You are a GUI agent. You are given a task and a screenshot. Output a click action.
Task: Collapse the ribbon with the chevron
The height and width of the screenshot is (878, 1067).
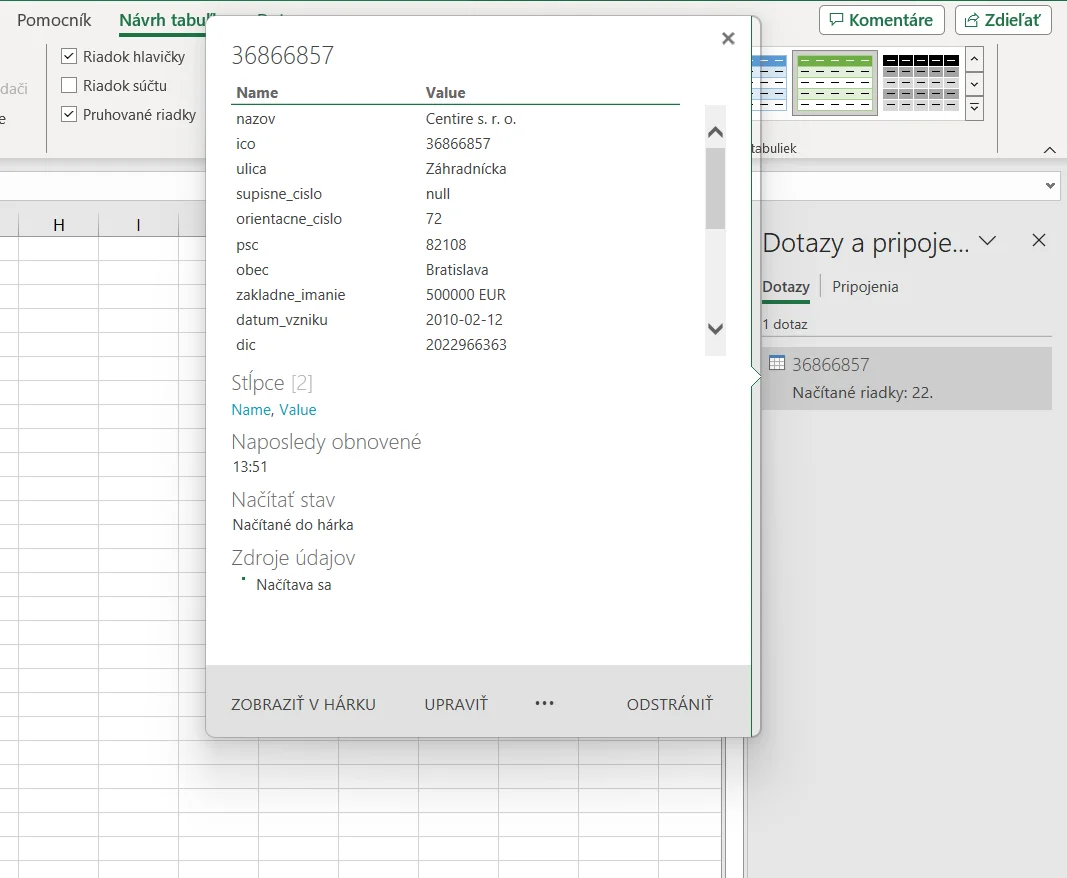(x=1049, y=150)
